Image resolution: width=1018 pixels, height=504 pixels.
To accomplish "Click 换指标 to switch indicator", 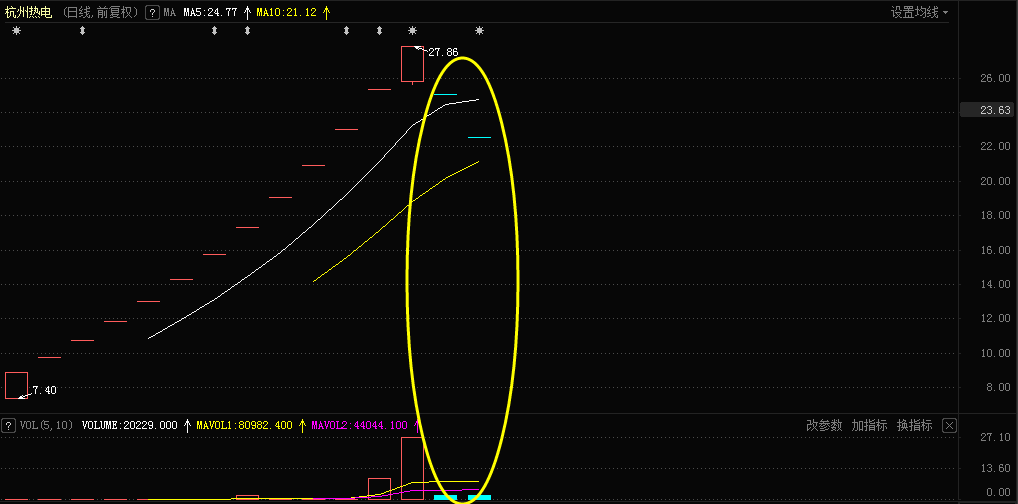I will click(x=914, y=426).
